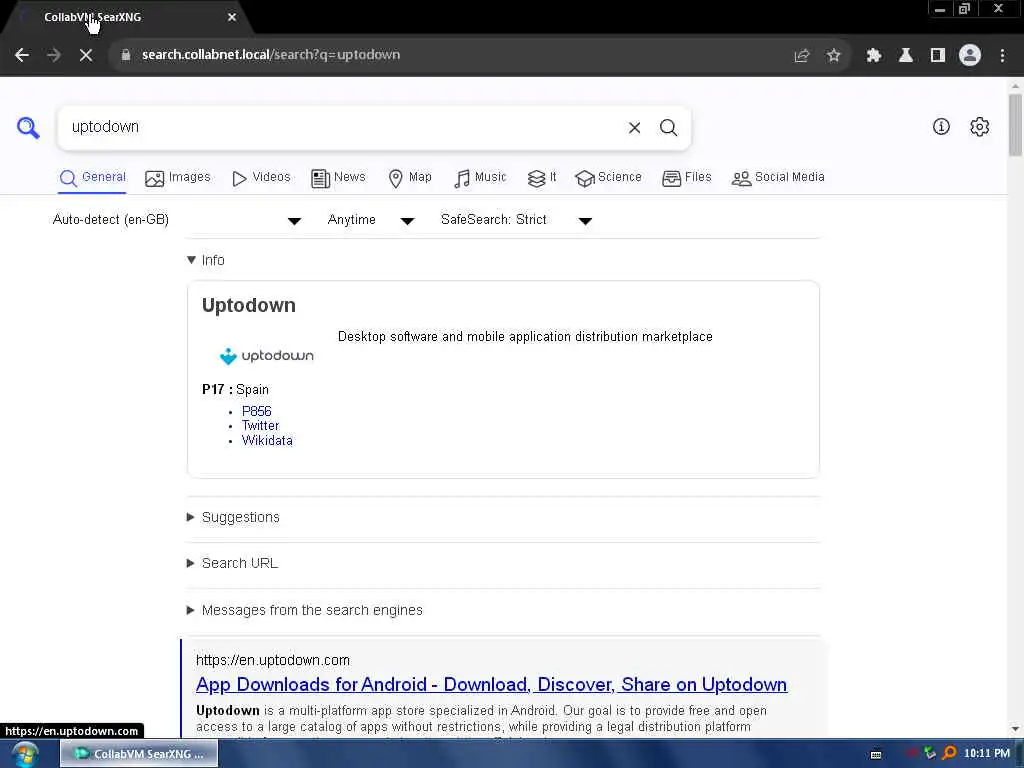Viewport: 1024px width, 768px height.
Task: Toggle the browser side panel icon
Action: pyautogui.click(x=938, y=56)
